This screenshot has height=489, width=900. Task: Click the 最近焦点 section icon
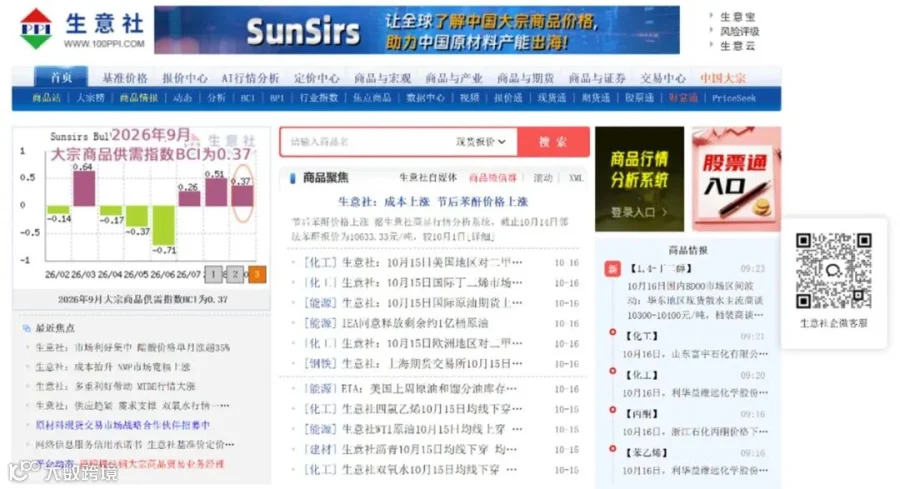[26, 328]
